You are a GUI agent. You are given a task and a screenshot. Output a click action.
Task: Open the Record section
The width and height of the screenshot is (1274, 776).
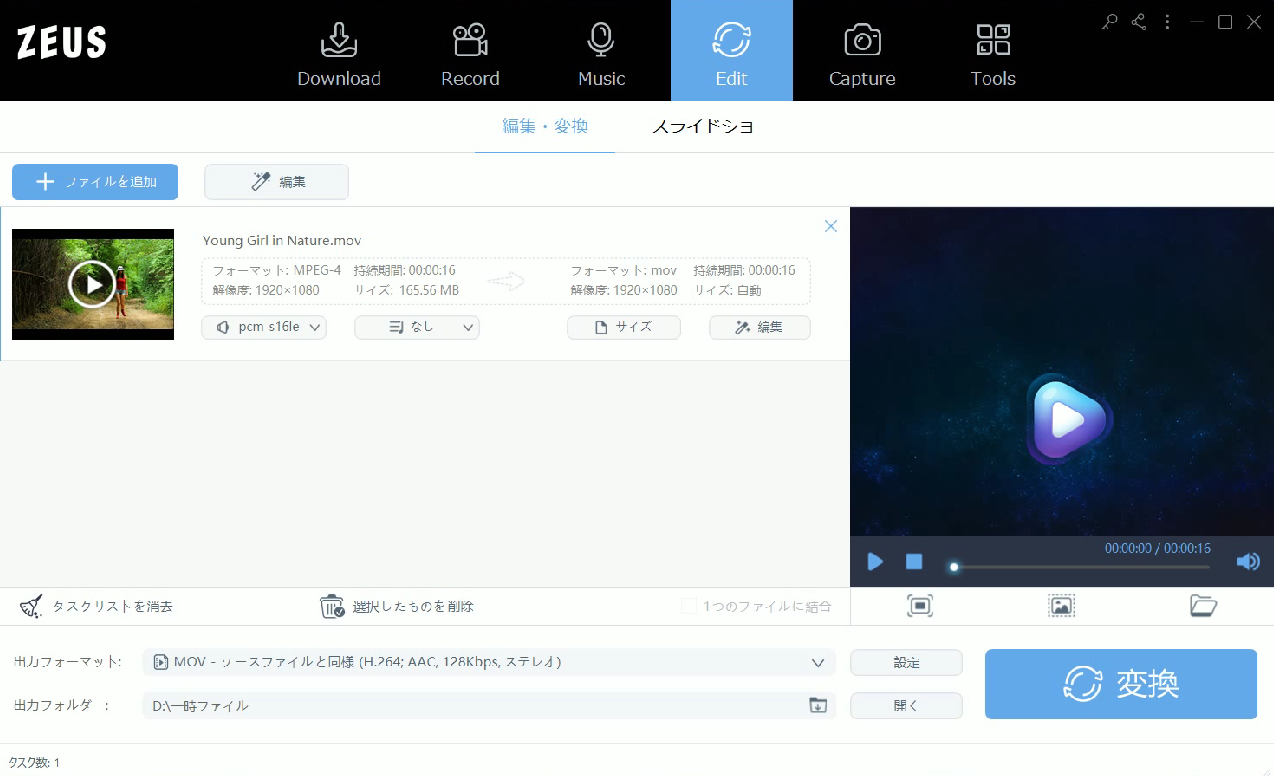470,52
